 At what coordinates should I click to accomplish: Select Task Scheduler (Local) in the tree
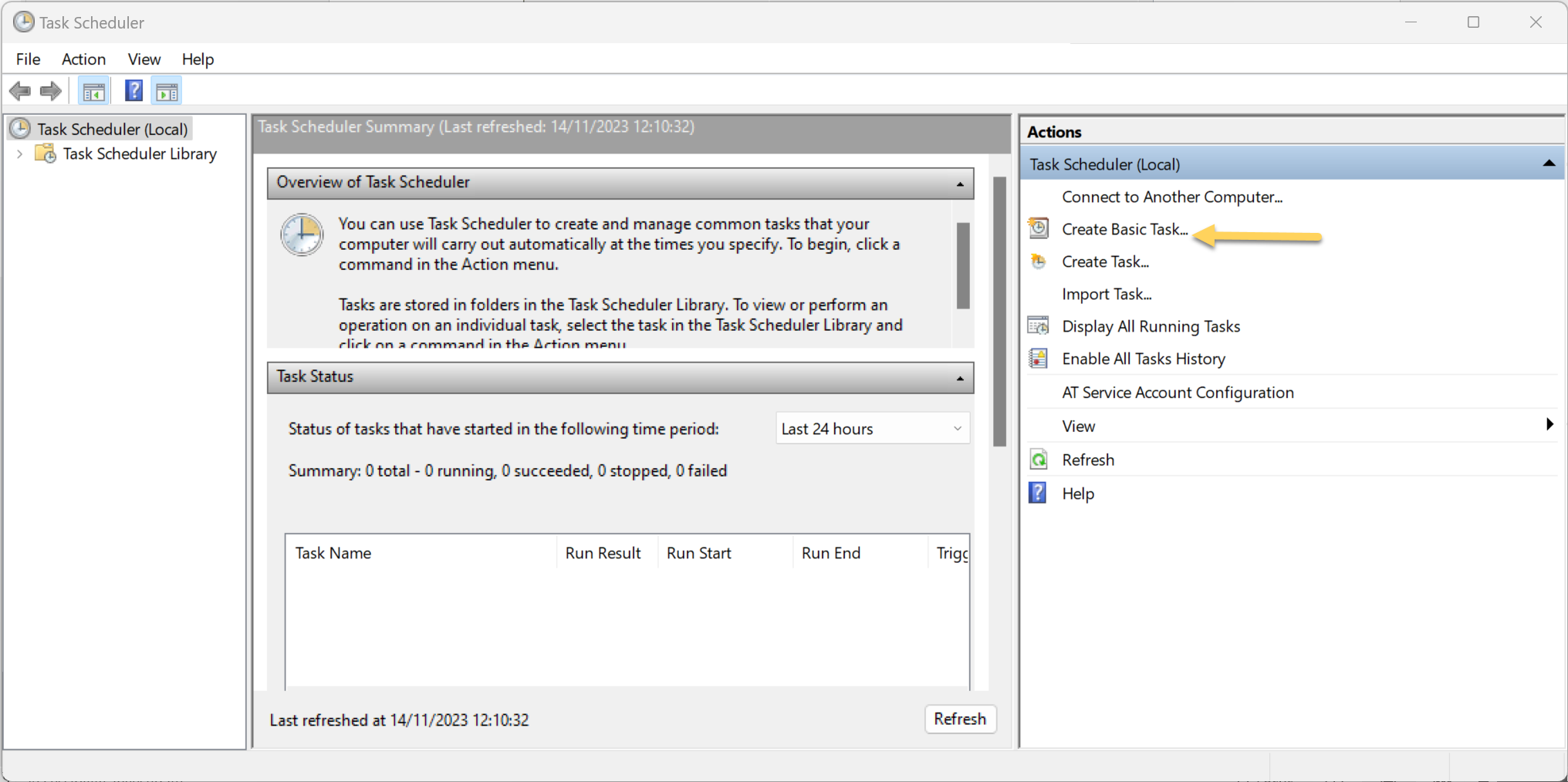click(113, 129)
